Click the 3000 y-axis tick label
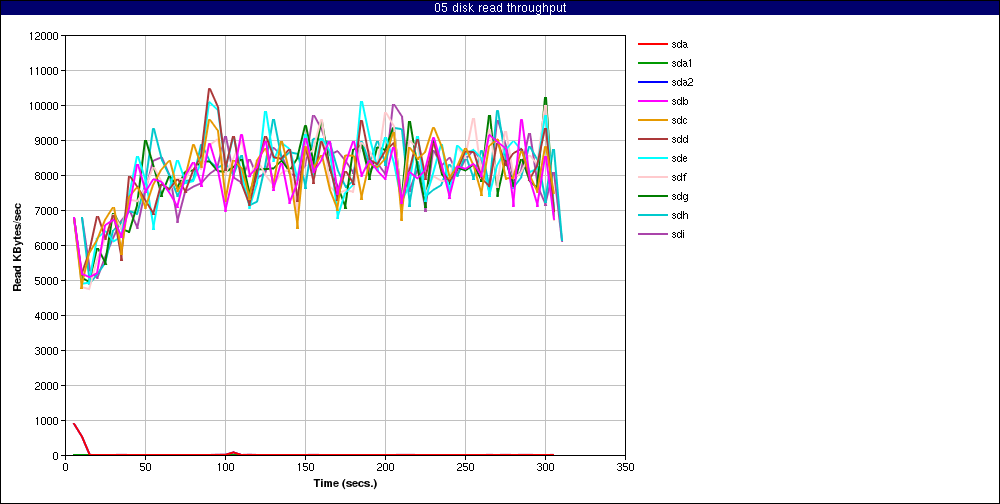The image size is (1000, 504). click(48, 352)
